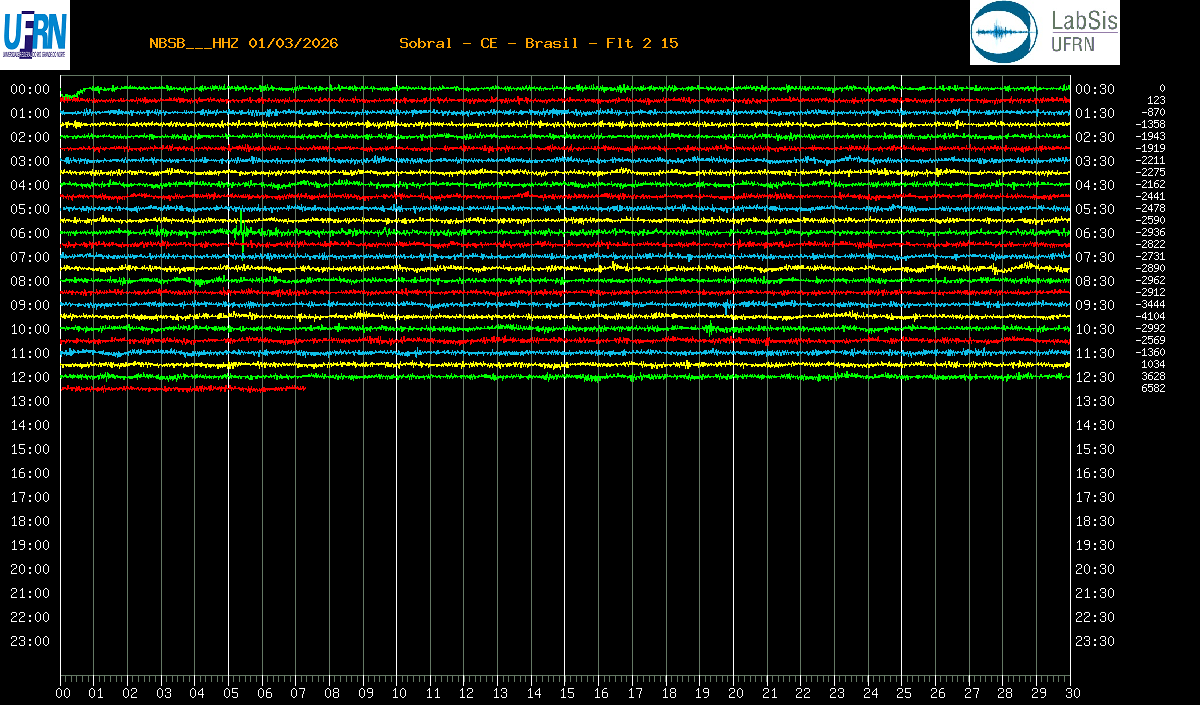Click the amplitude offset value 6582

pos(1153,388)
